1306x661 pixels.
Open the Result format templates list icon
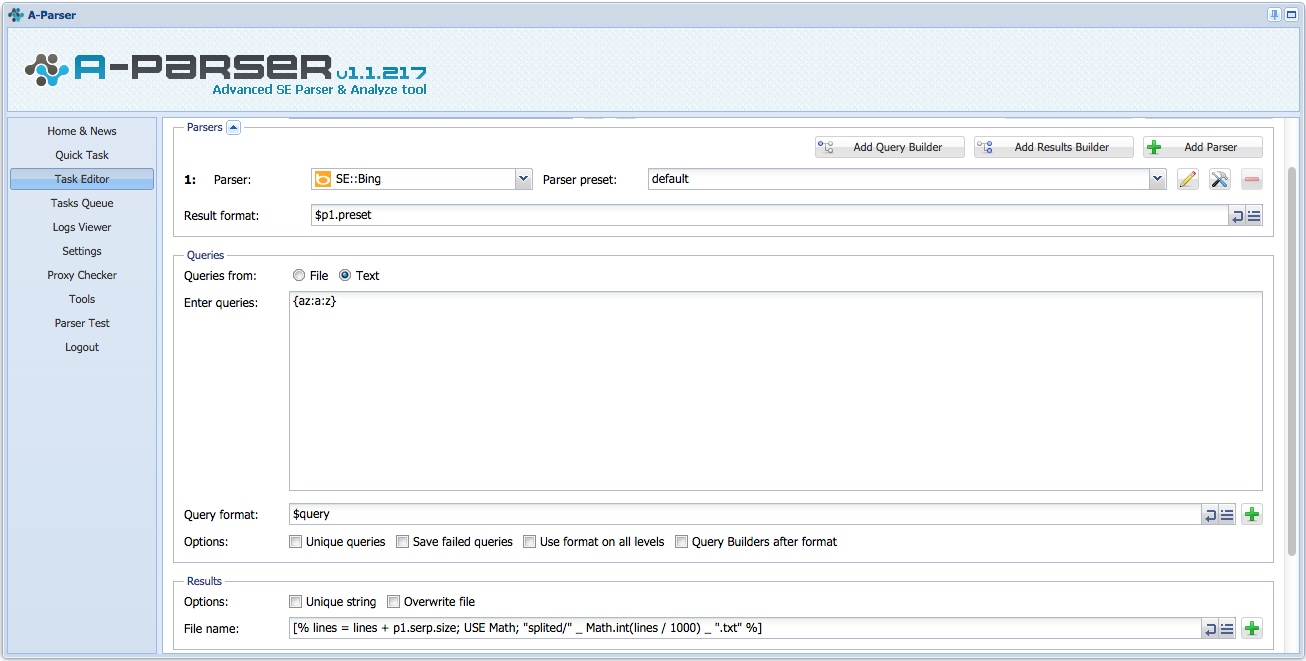[1254, 215]
